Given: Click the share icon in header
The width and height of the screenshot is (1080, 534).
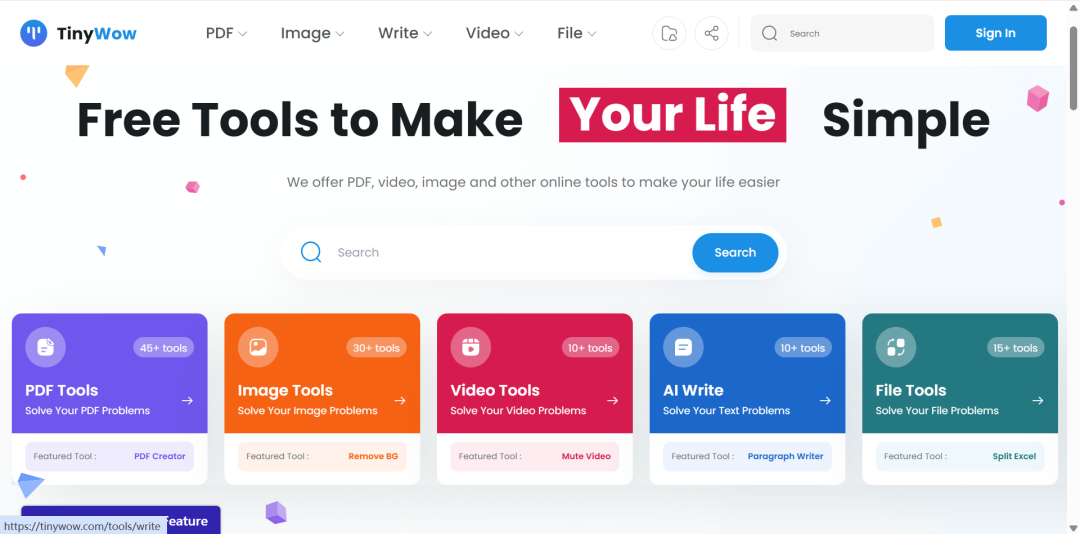Looking at the screenshot, I should (711, 33).
